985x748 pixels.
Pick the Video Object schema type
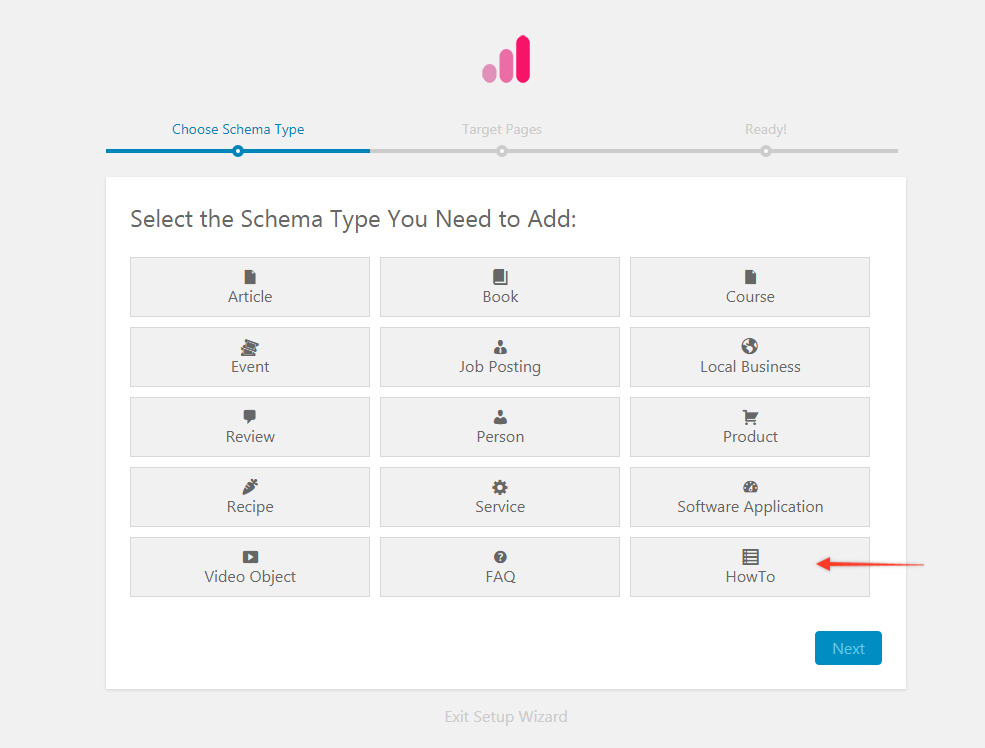point(250,568)
